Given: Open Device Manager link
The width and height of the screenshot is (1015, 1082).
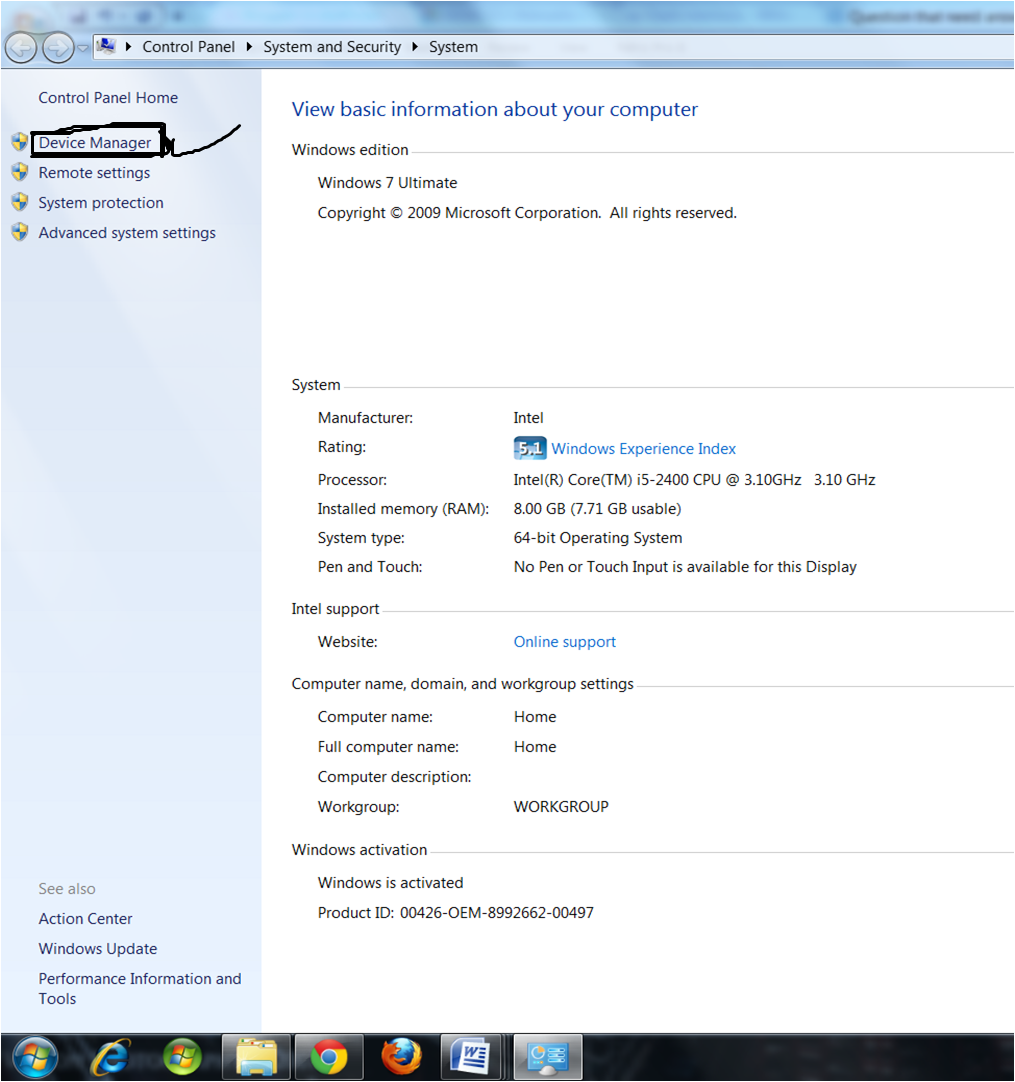Looking at the screenshot, I should coord(95,143).
